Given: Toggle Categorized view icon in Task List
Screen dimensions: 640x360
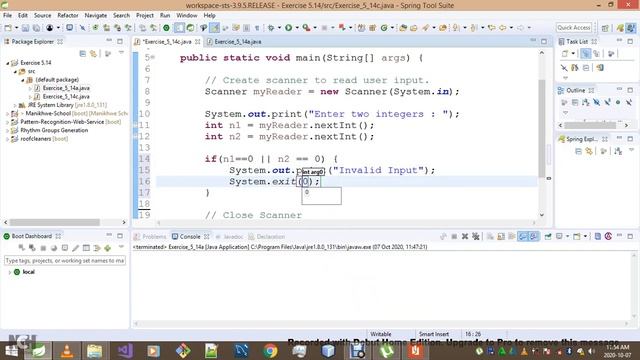Looking at the screenshot, I should coord(586,53).
